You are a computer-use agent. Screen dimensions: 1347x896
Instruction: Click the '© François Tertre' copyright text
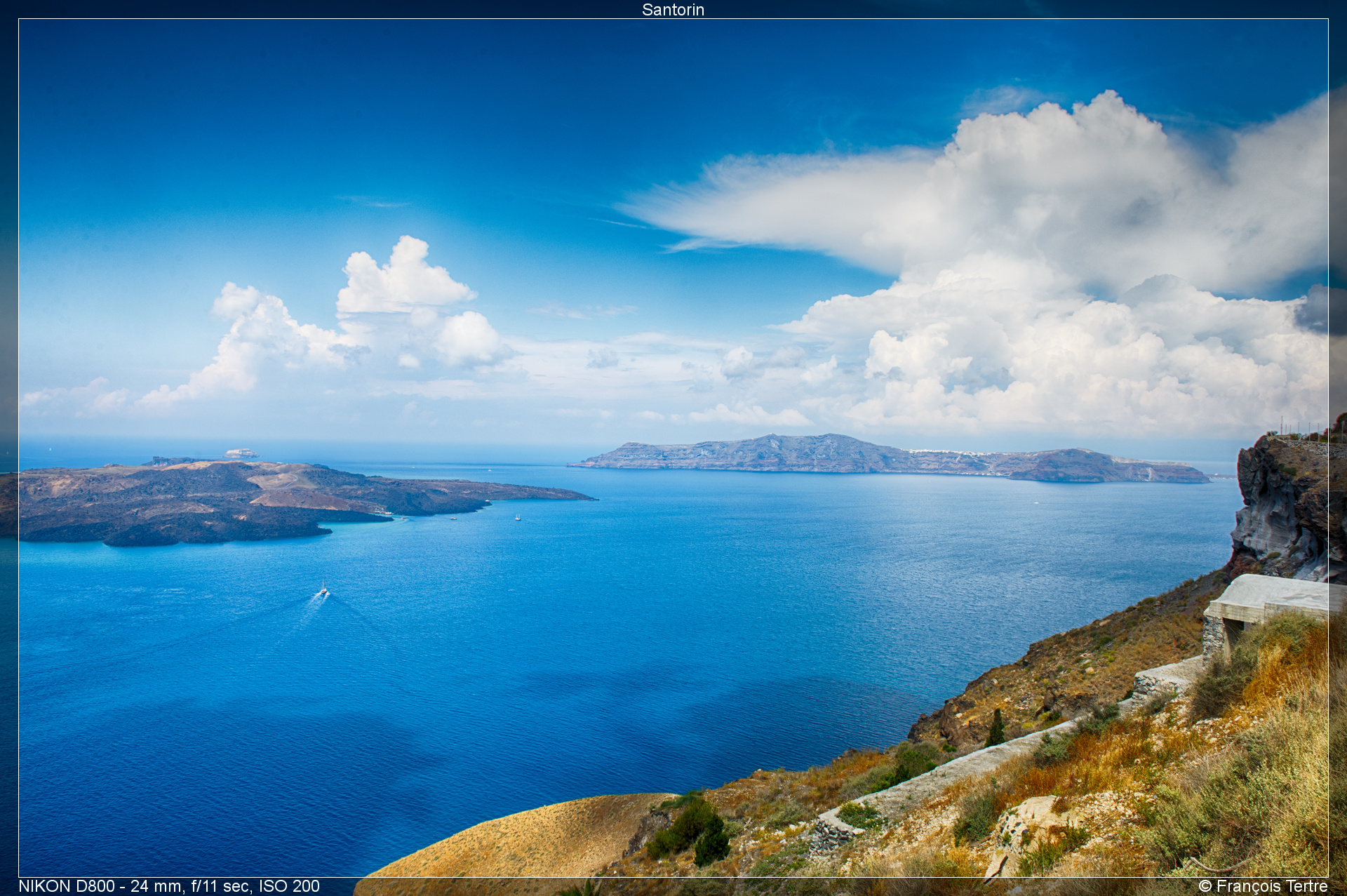pos(1263,886)
